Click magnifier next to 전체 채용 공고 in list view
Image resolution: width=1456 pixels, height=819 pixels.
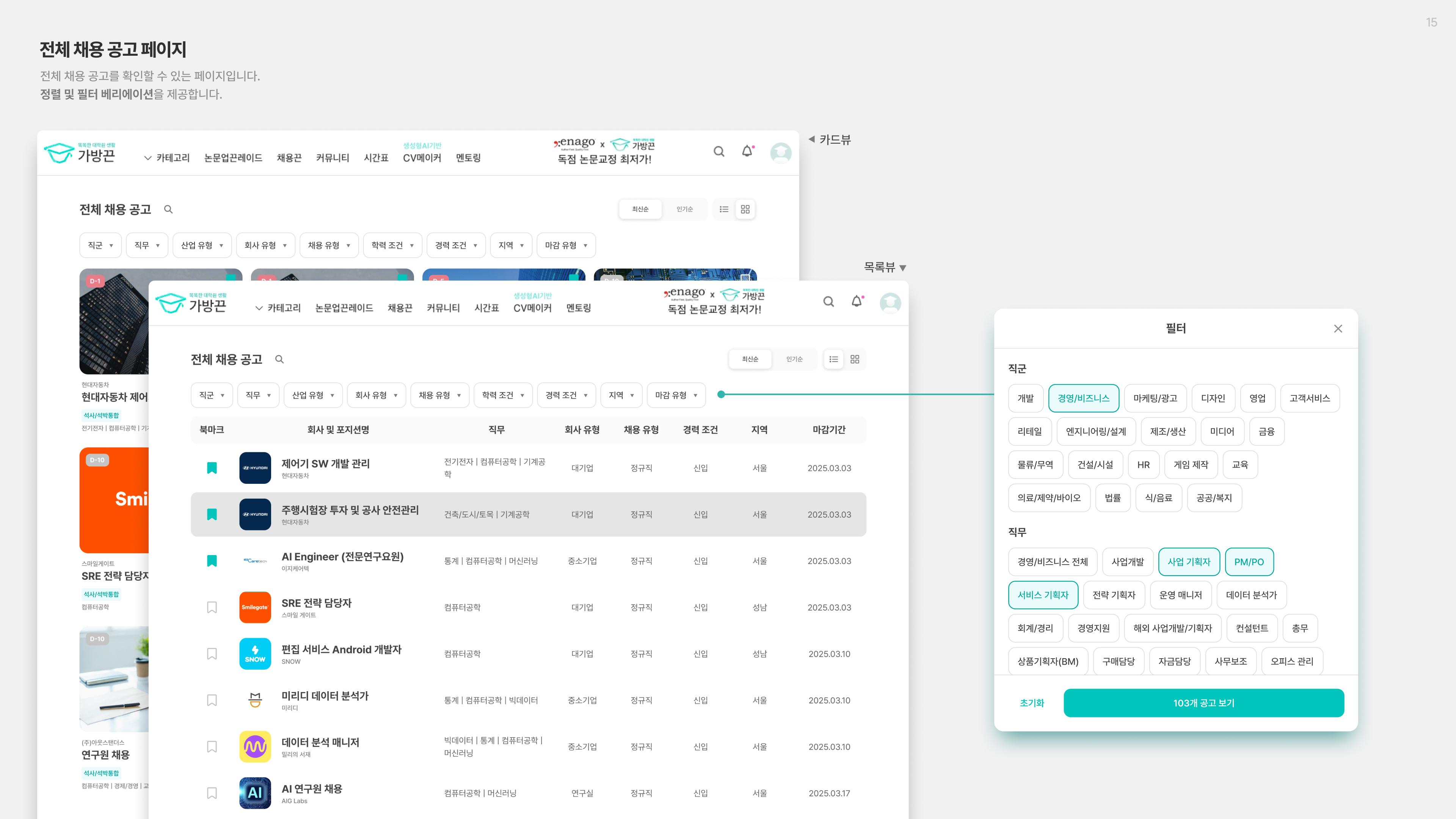tap(279, 359)
